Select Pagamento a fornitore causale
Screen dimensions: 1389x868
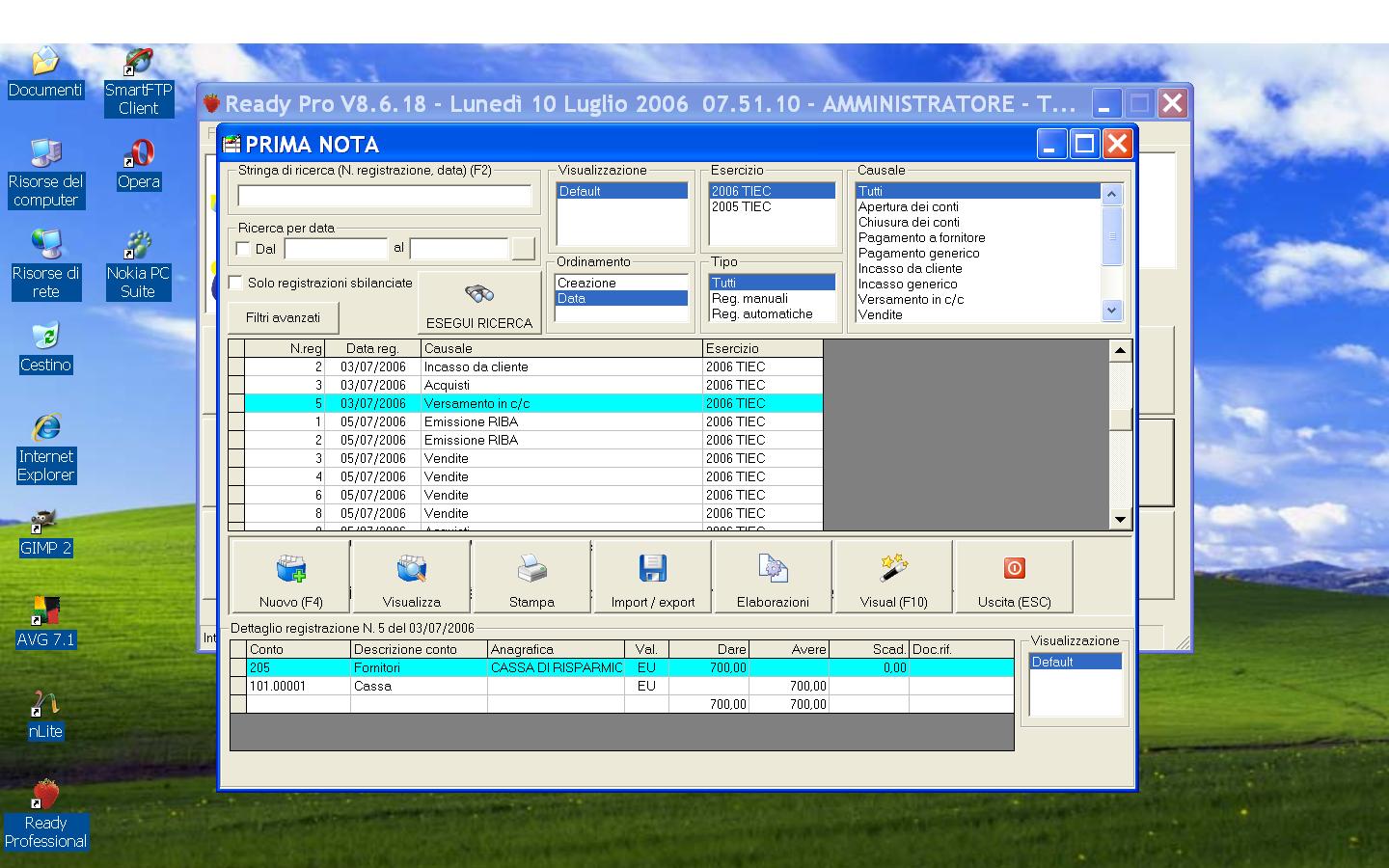[978, 237]
